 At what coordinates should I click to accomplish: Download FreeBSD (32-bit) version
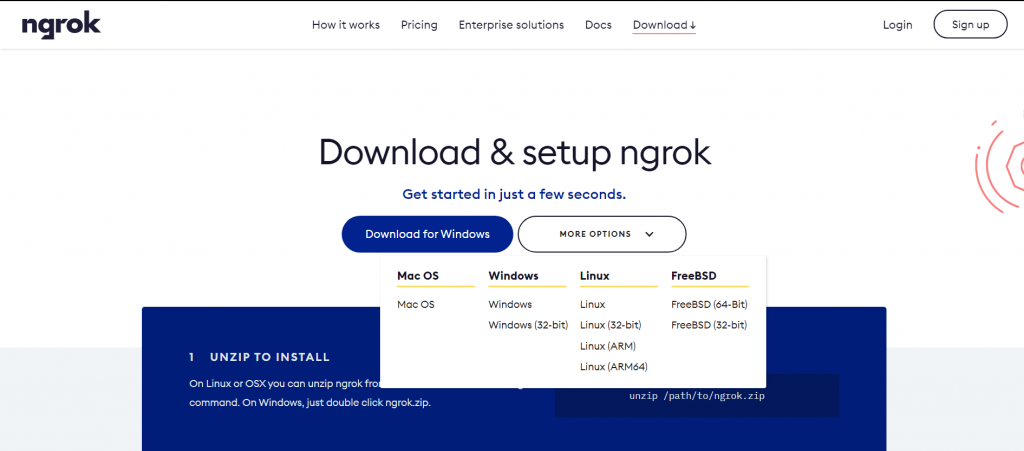tap(709, 325)
